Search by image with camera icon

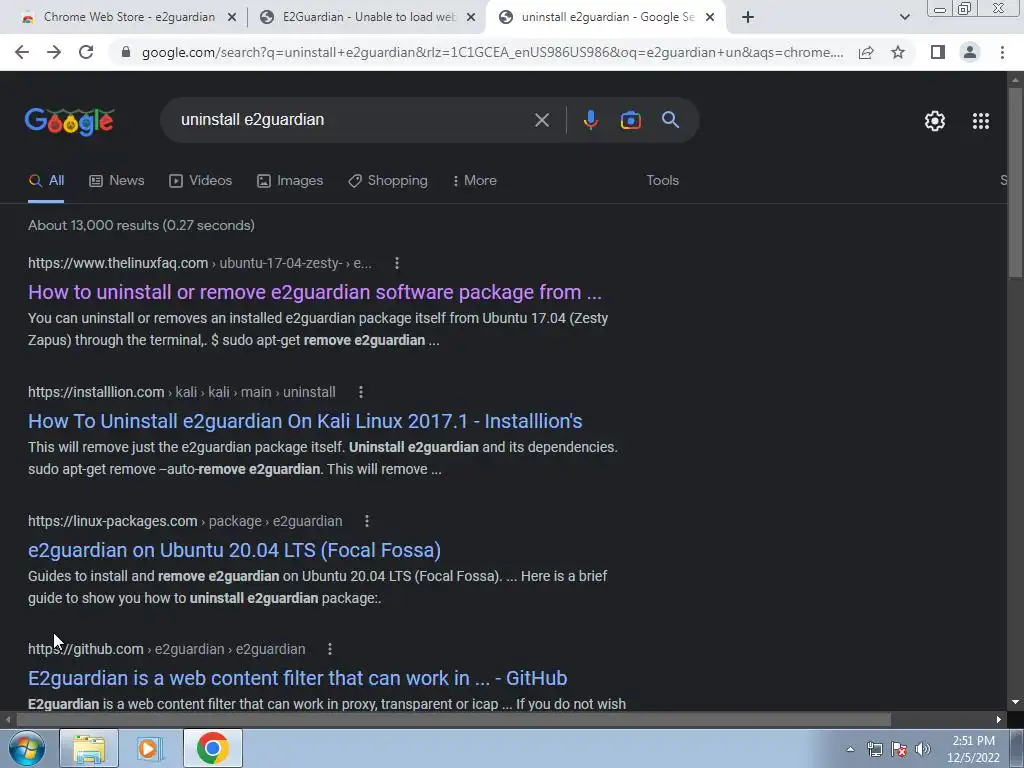pyautogui.click(x=630, y=120)
